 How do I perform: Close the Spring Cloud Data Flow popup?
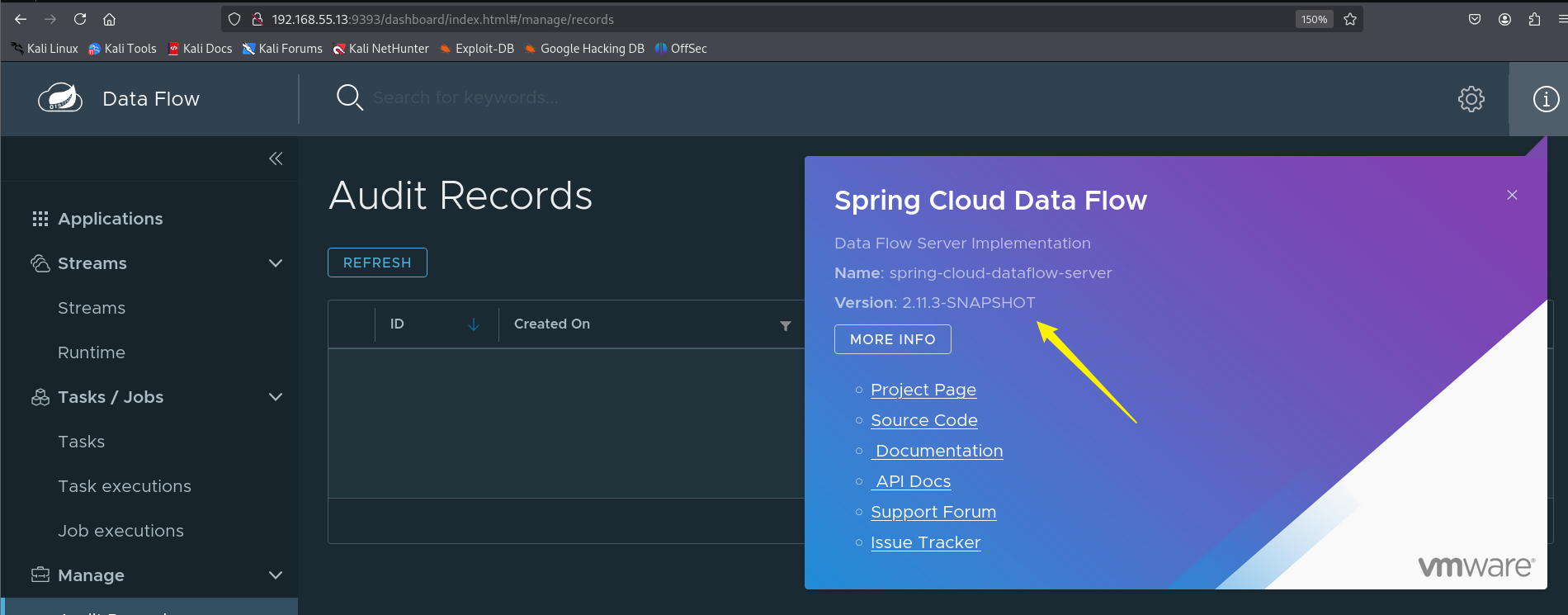[x=1512, y=195]
